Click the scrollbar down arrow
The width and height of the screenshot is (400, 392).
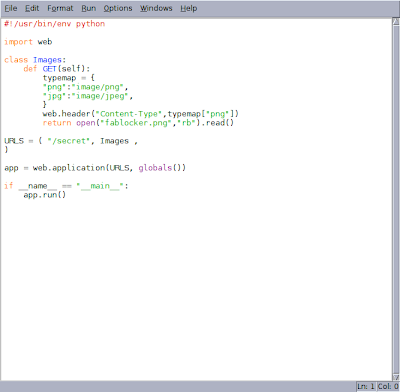click(396, 377)
